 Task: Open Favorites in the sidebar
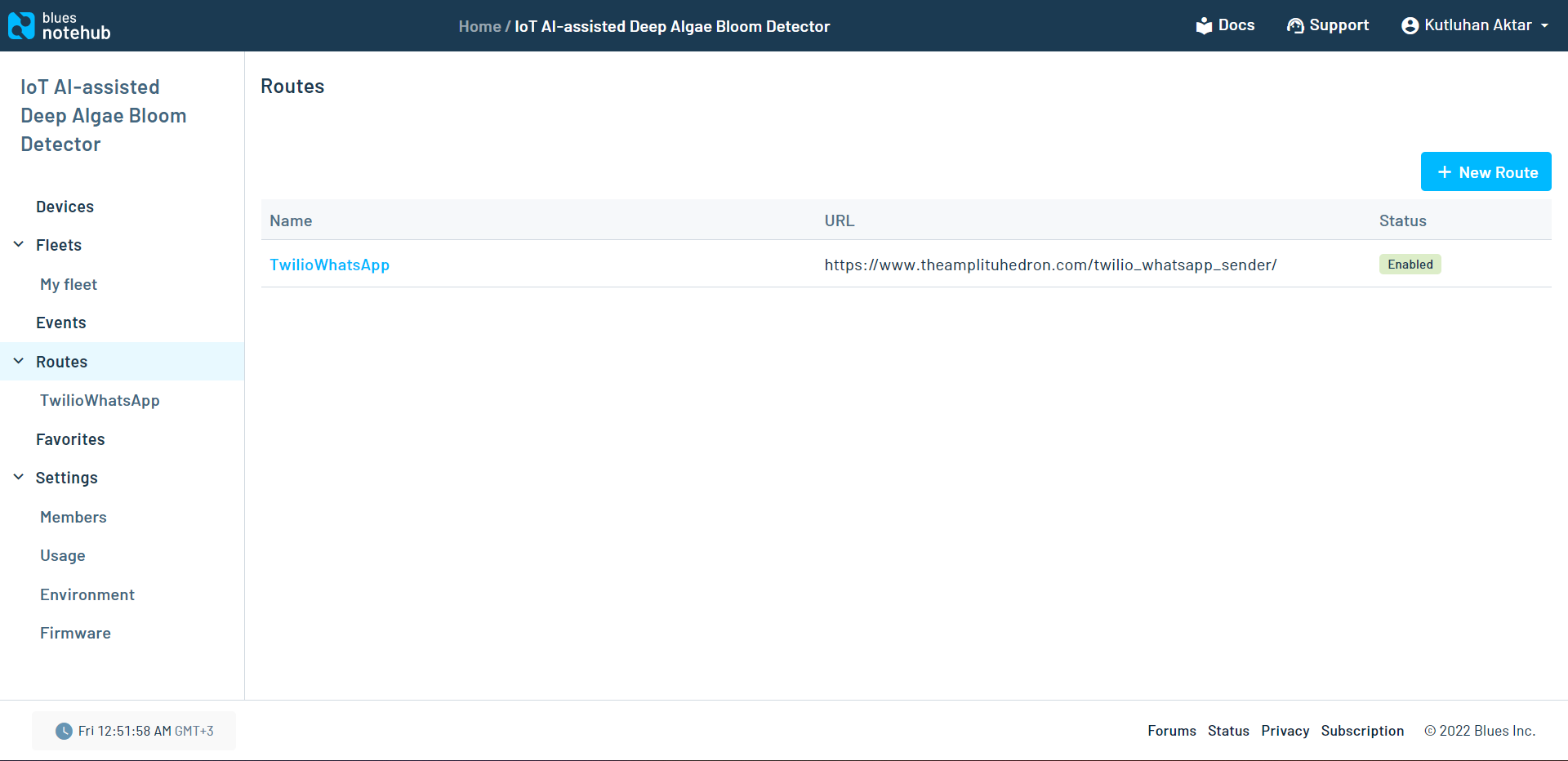(70, 439)
